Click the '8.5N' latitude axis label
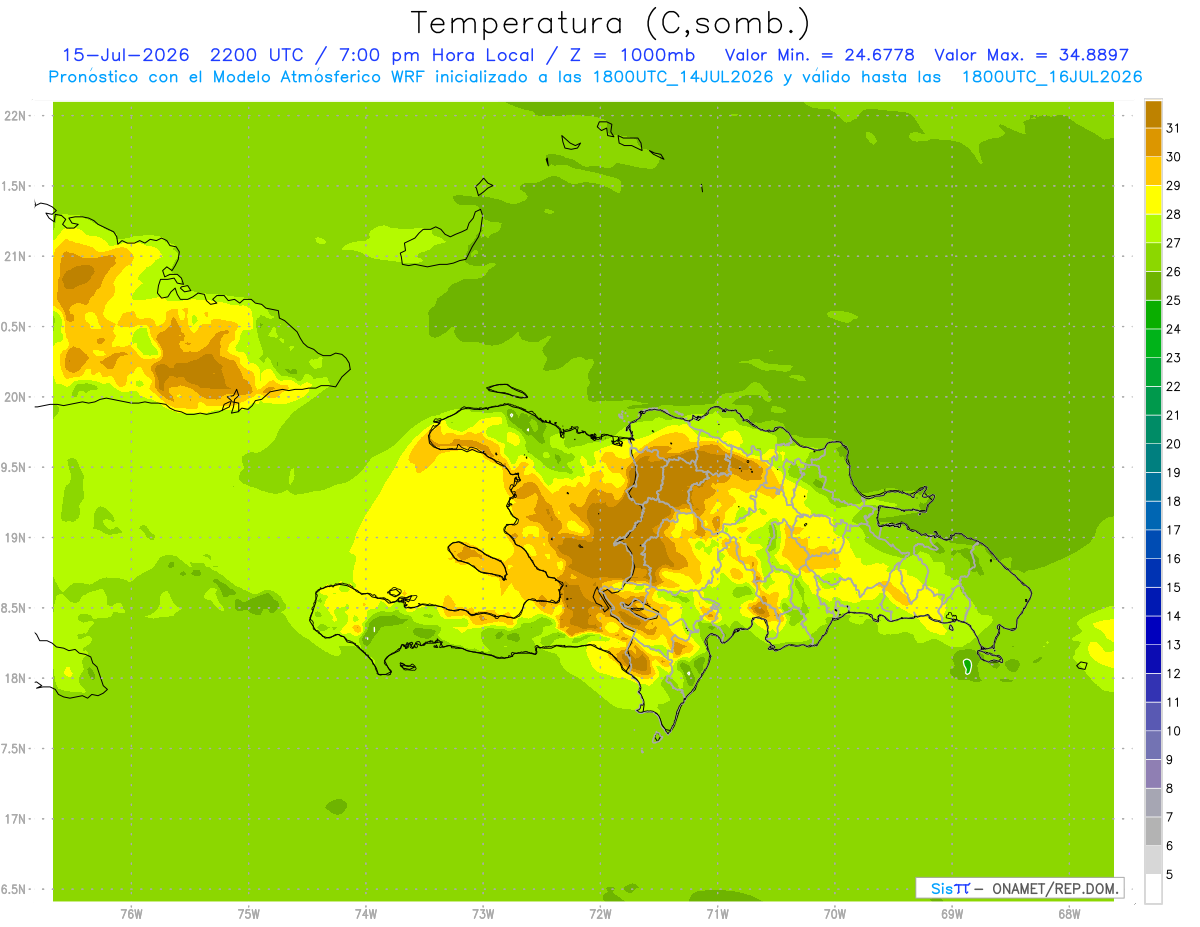 pos(14,608)
